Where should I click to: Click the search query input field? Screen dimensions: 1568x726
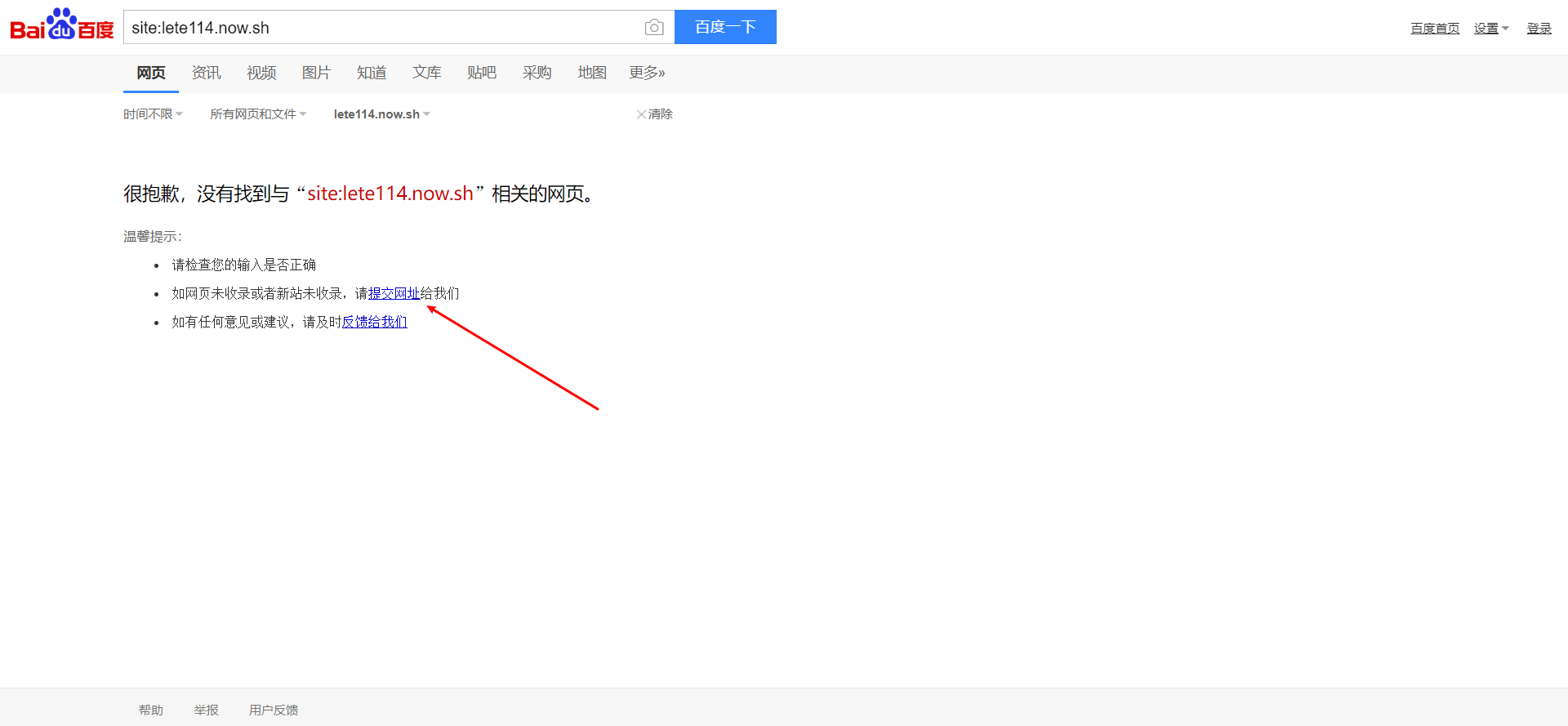tap(384, 28)
